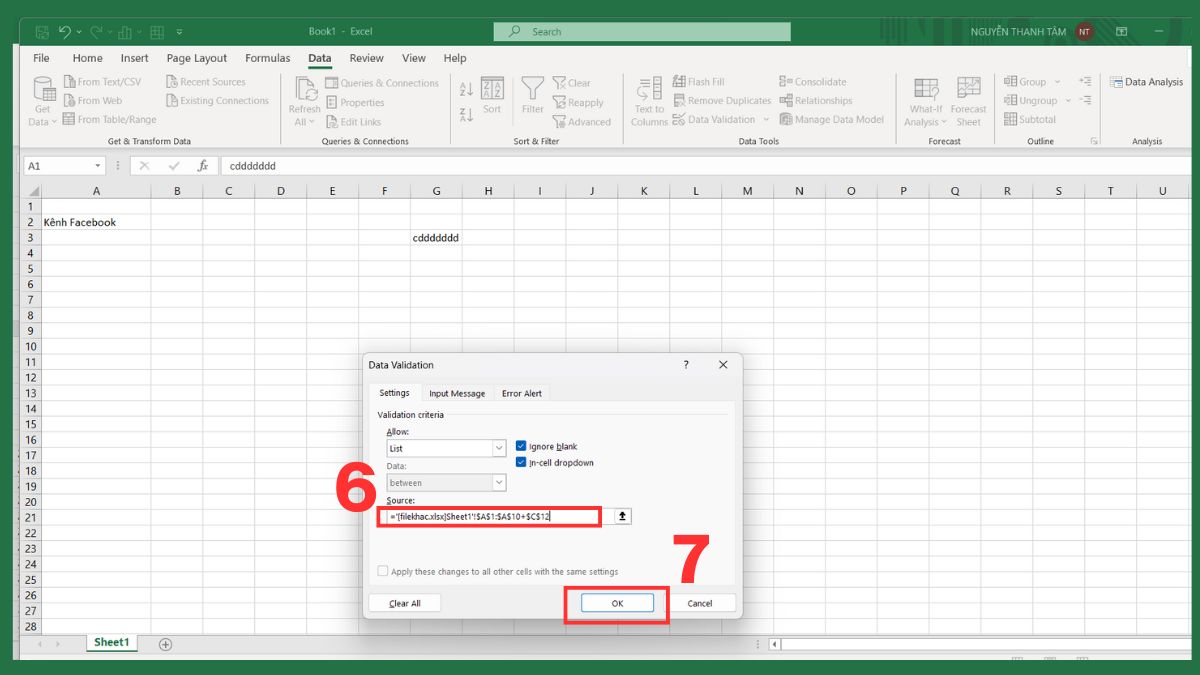Select the Forecast Sheet icon
This screenshot has height=675, width=1200.
pos(968,100)
